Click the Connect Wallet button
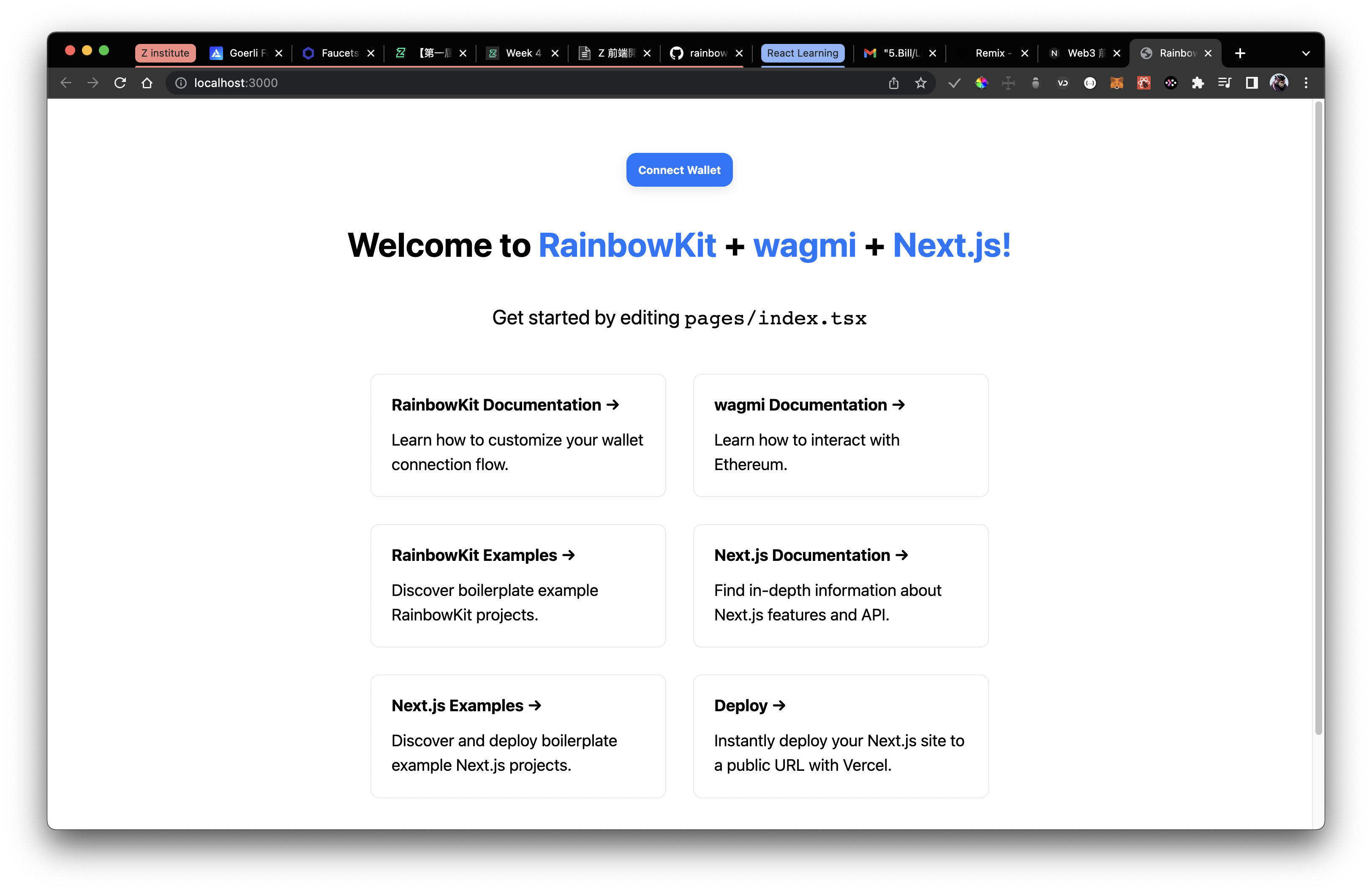 click(x=679, y=170)
